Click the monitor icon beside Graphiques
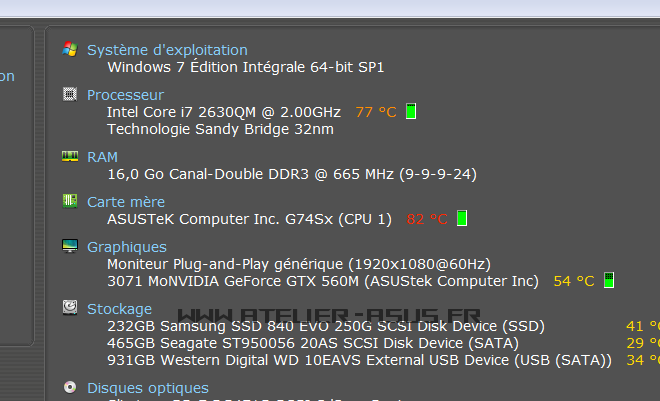660x401 pixels. pos(70,246)
